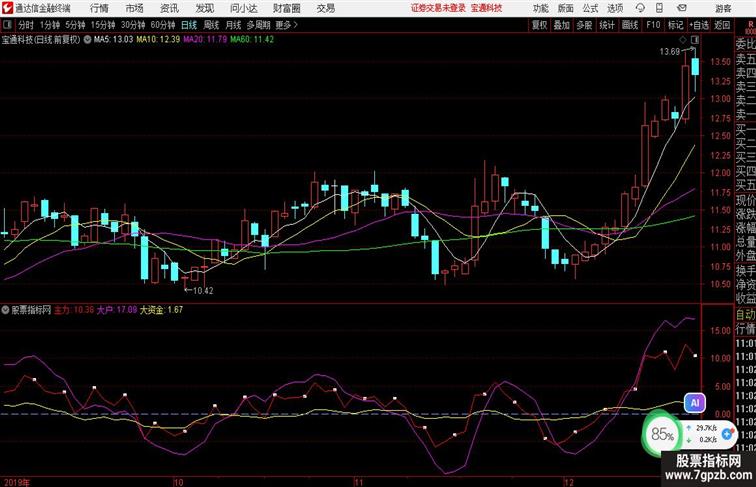Viewport: 756px width, 487px height.
Task: Click the 返回 back button
Action: click(722, 25)
